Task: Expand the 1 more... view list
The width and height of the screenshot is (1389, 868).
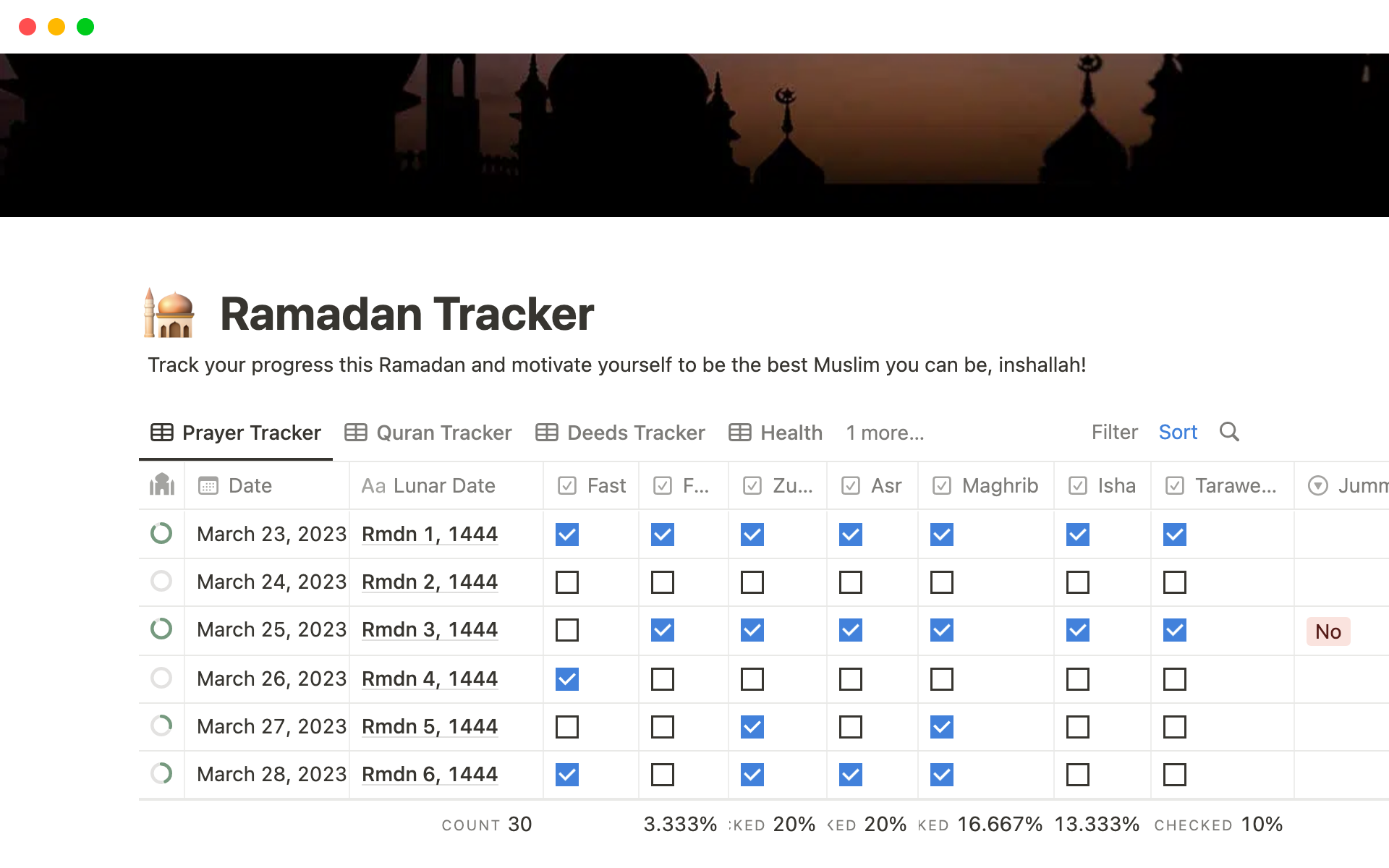Action: [884, 432]
